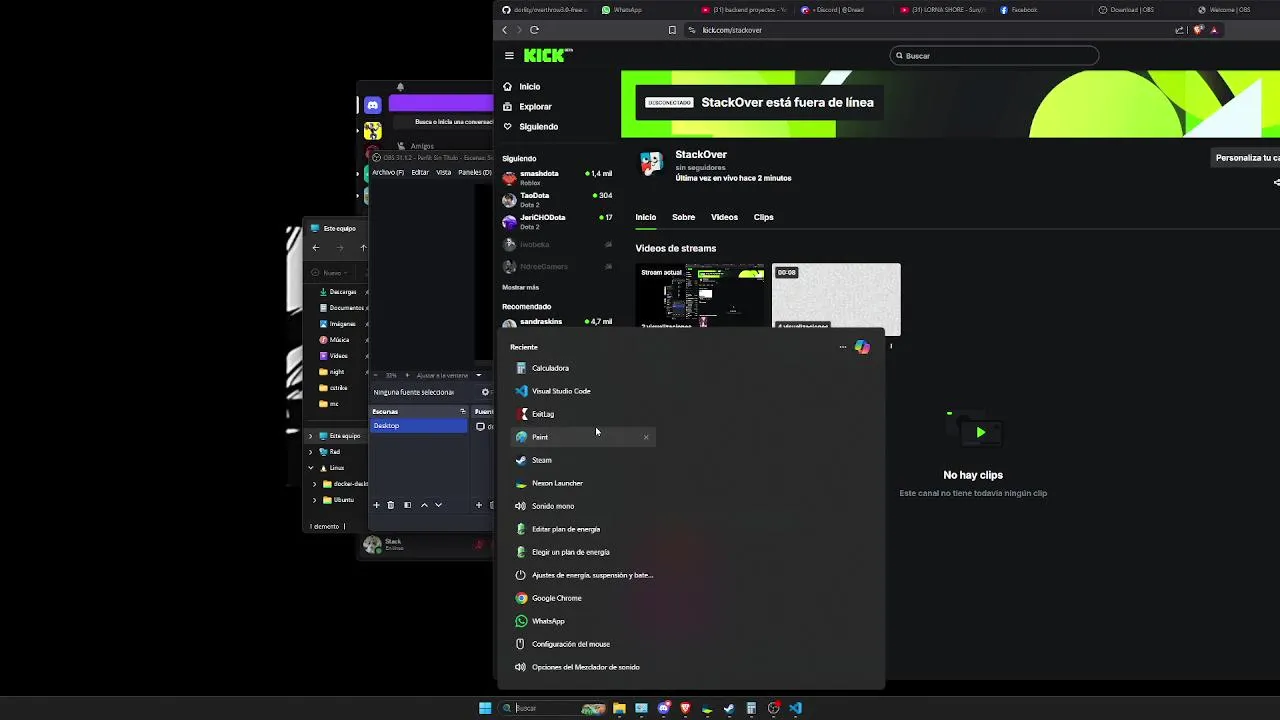Select the Sobre channel tab

point(683,217)
